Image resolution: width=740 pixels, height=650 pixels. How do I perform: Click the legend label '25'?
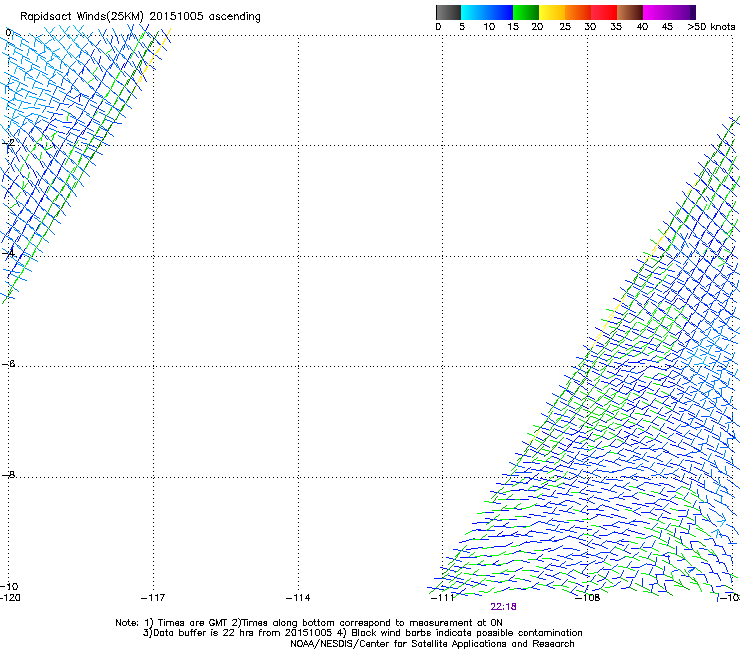pyautogui.click(x=565, y=27)
